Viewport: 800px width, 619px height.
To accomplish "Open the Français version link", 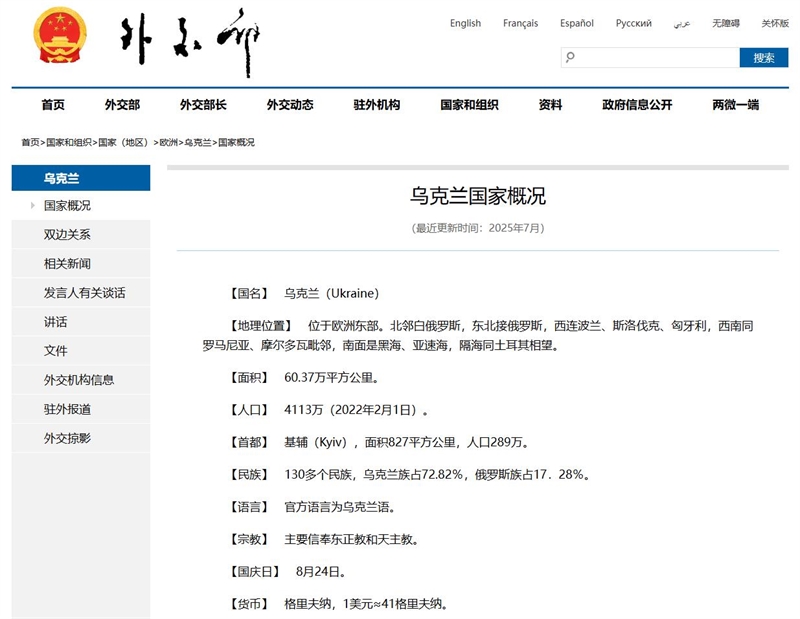I will pos(520,23).
